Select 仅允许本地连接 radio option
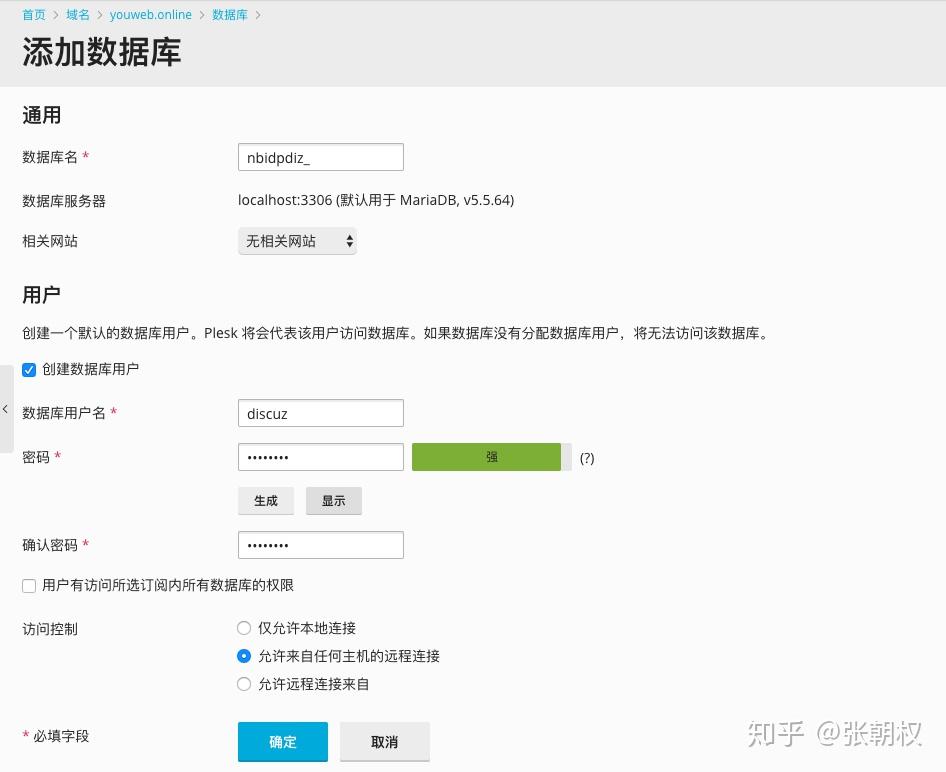This screenshot has height=772, width=946. pyautogui.click(x=244, y=628)
